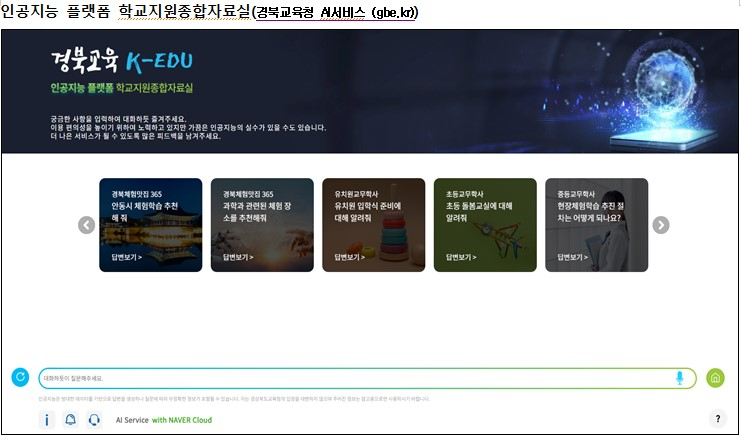This screenshot has width=741, height=439.
Task: Click '답변보기 >' on the elementary care card
Action: tap(461, 257)
